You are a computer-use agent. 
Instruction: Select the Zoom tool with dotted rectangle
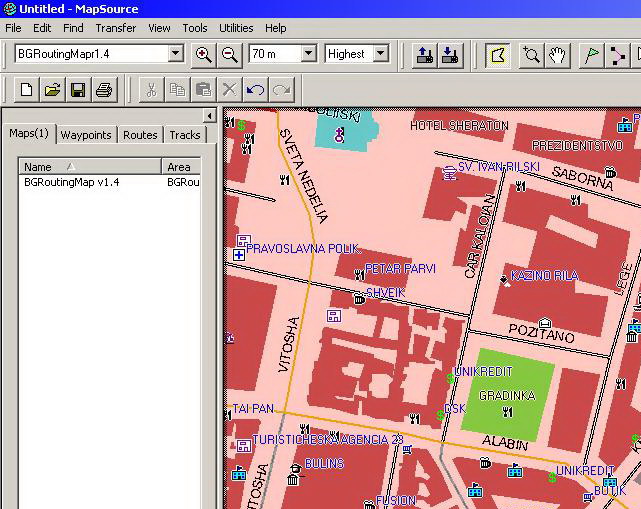pyautogui.click(x=531, y=55)
